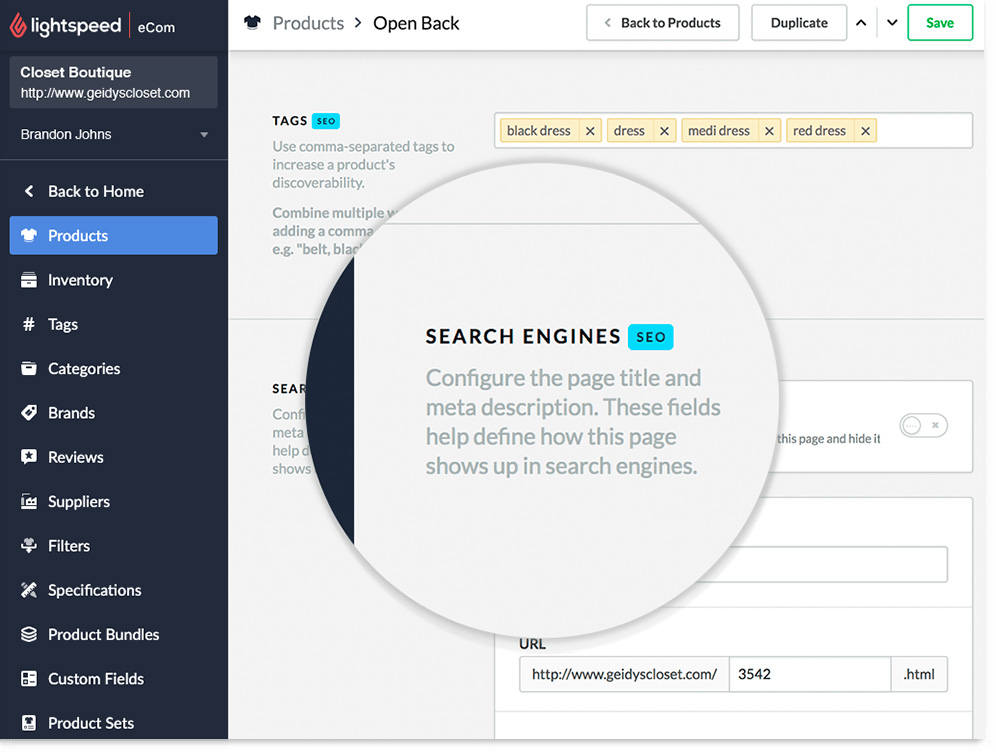Image resolution: width=996 pixels, height=752 pixels.
Task: Save the product
Action: [x=939, y=23]
